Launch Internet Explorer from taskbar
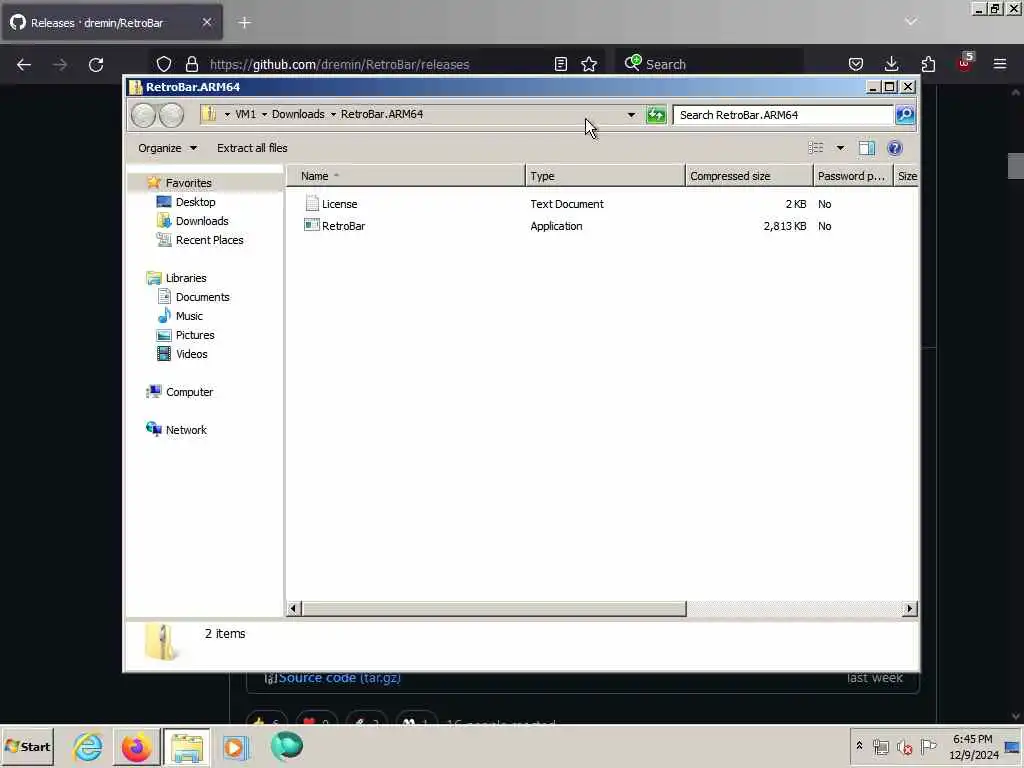Screen dimensions: 1024x768 88,746
